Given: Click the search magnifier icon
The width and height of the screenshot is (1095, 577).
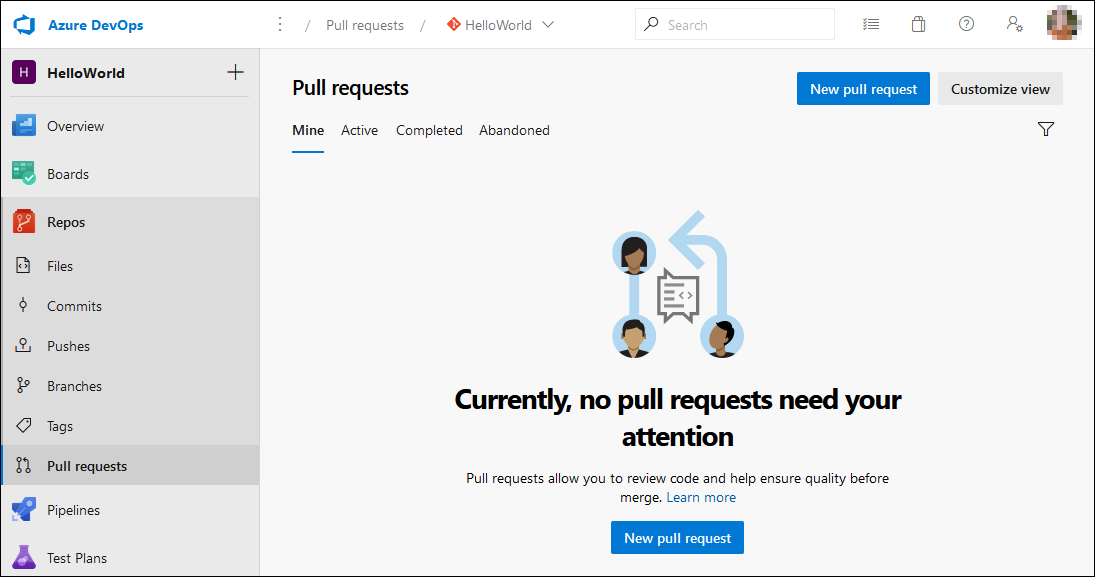Looking at the screenshot, I should click(x=651, y=24).
